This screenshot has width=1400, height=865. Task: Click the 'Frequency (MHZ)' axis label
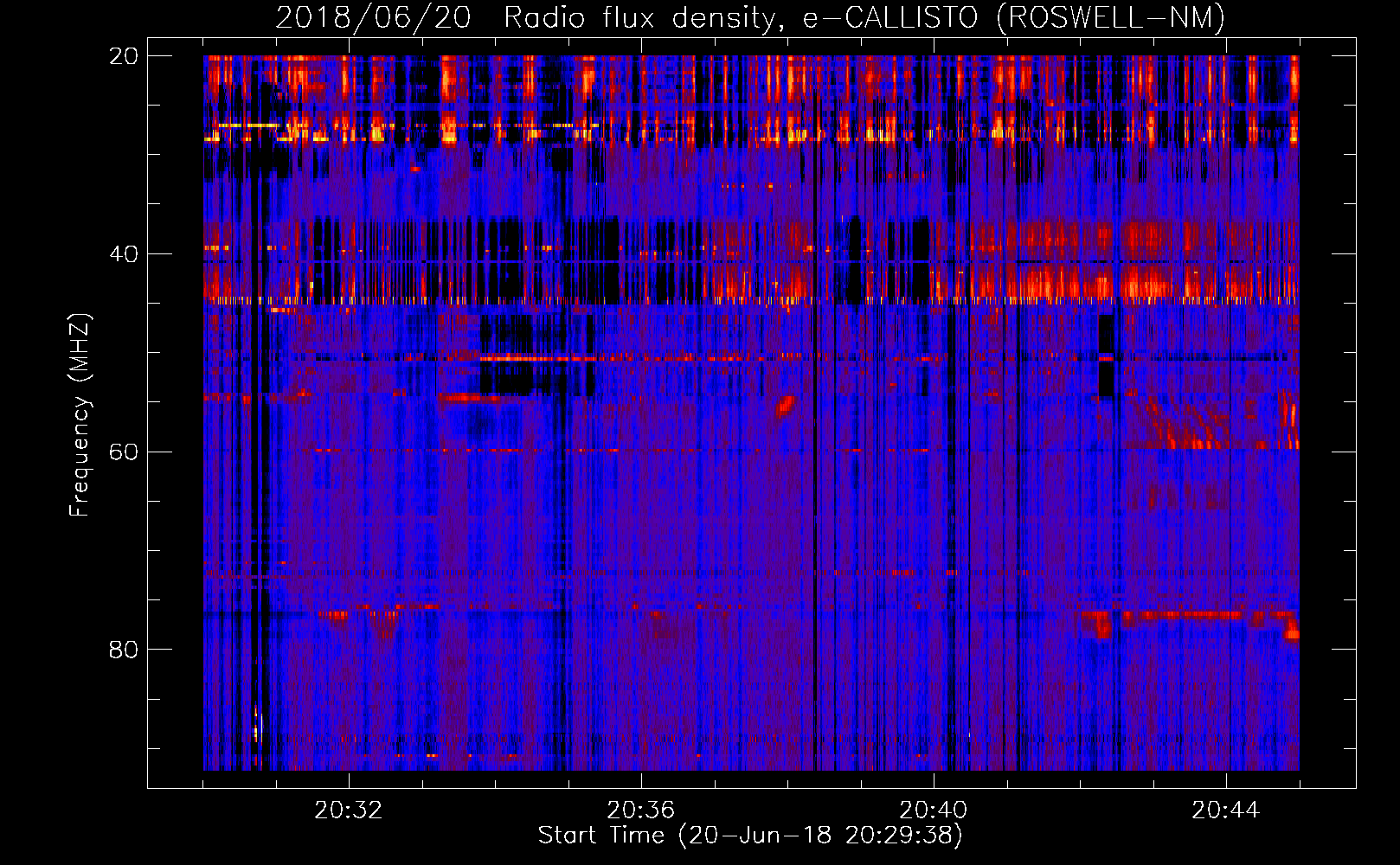[80, 414]
